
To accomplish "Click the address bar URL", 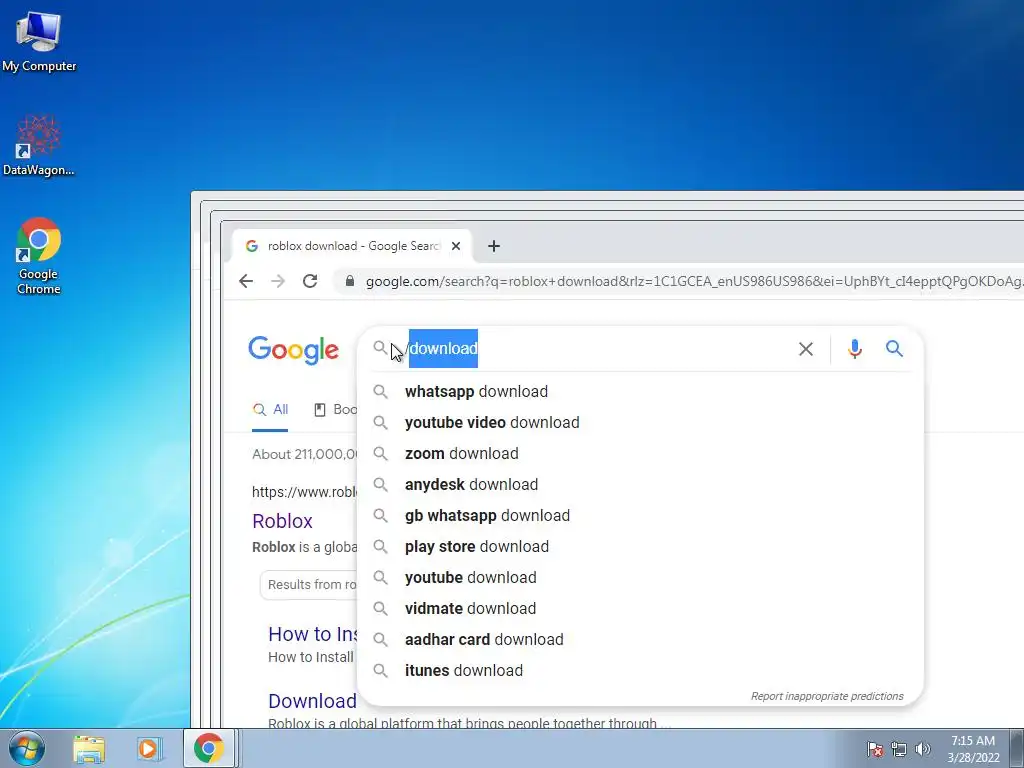I will tap(694, 281).
